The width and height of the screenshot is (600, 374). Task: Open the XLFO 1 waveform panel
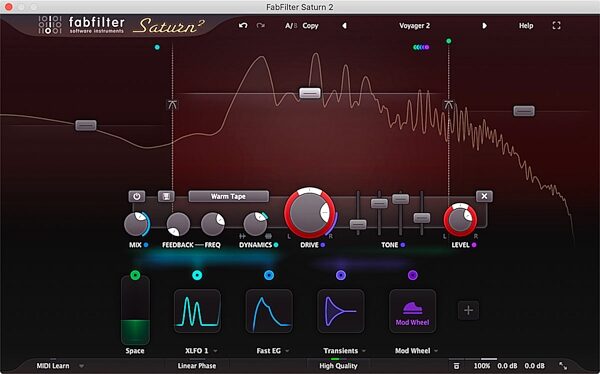coord(197,311)
